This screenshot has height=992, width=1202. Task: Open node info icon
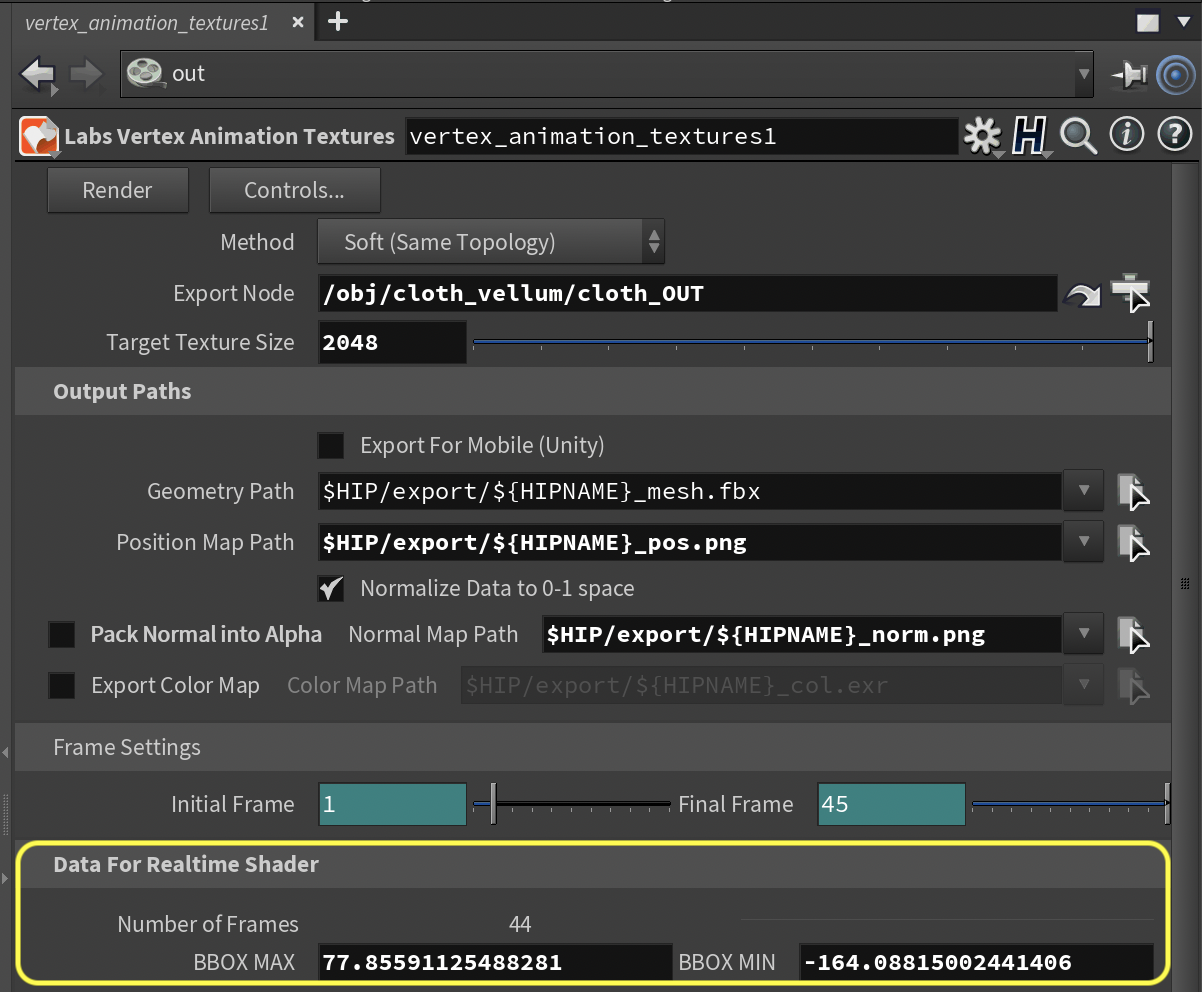1127,134
